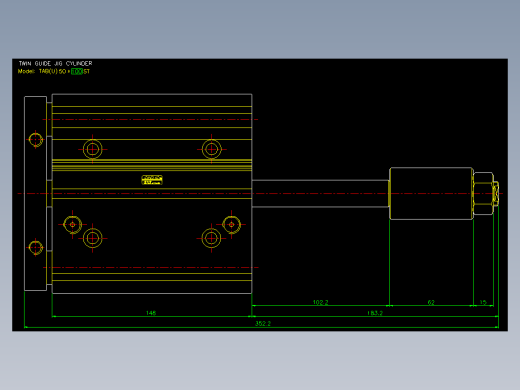Screen dimensions: 520x390
Task: Select the 102.2 dimension text
Action: click(320, 302)
